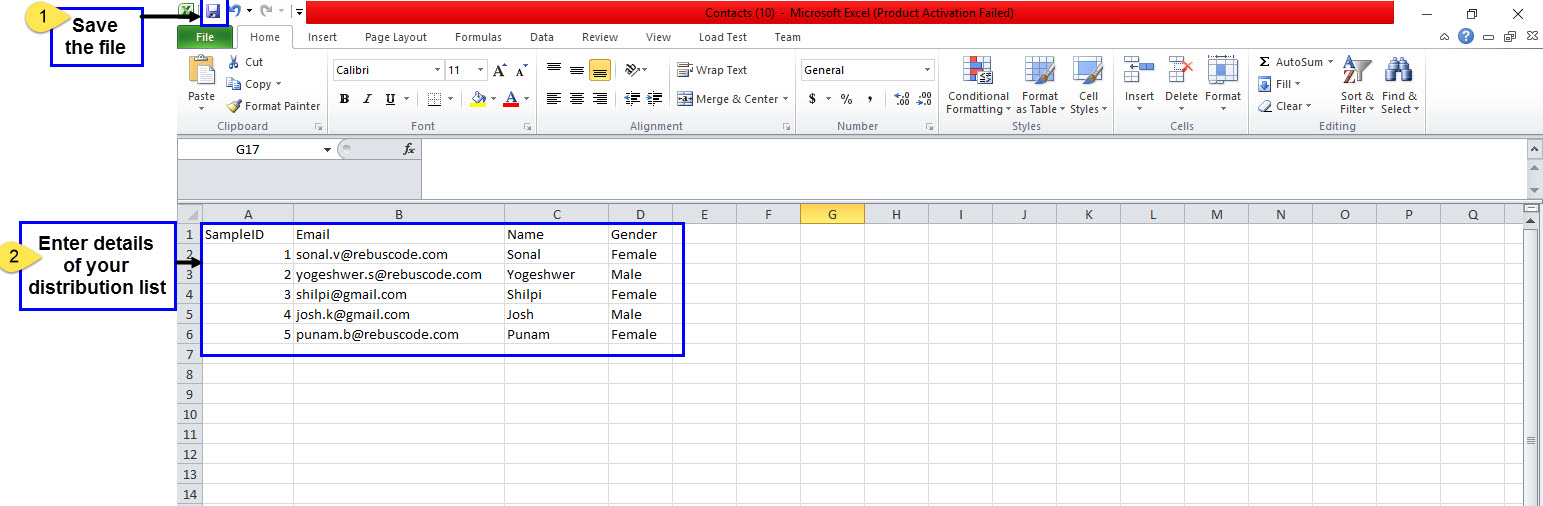This screenshot has height=506, width=1543.
Task: Click Decrease Indent icon
Action: [x=632, y=99]
